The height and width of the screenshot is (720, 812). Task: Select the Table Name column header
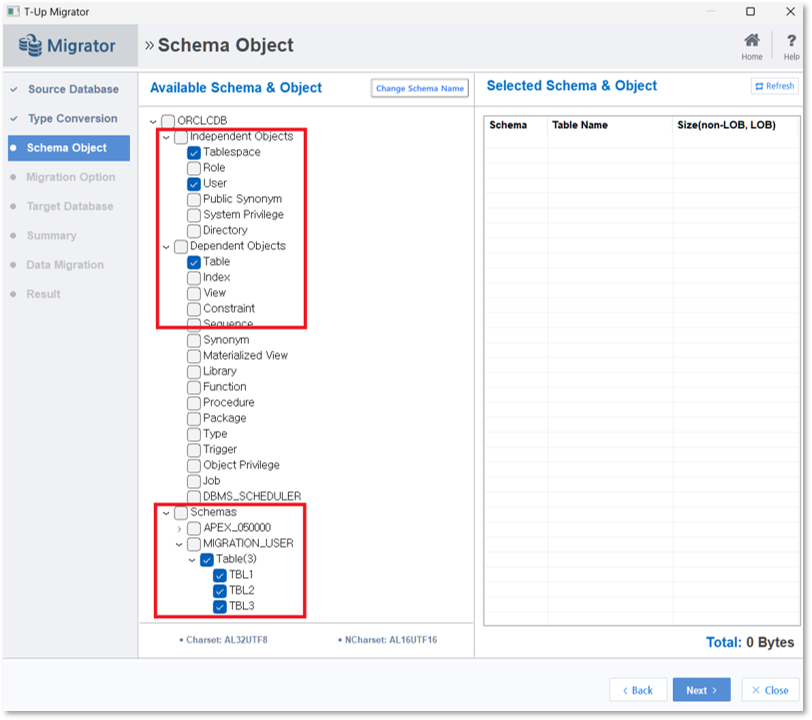579,125
